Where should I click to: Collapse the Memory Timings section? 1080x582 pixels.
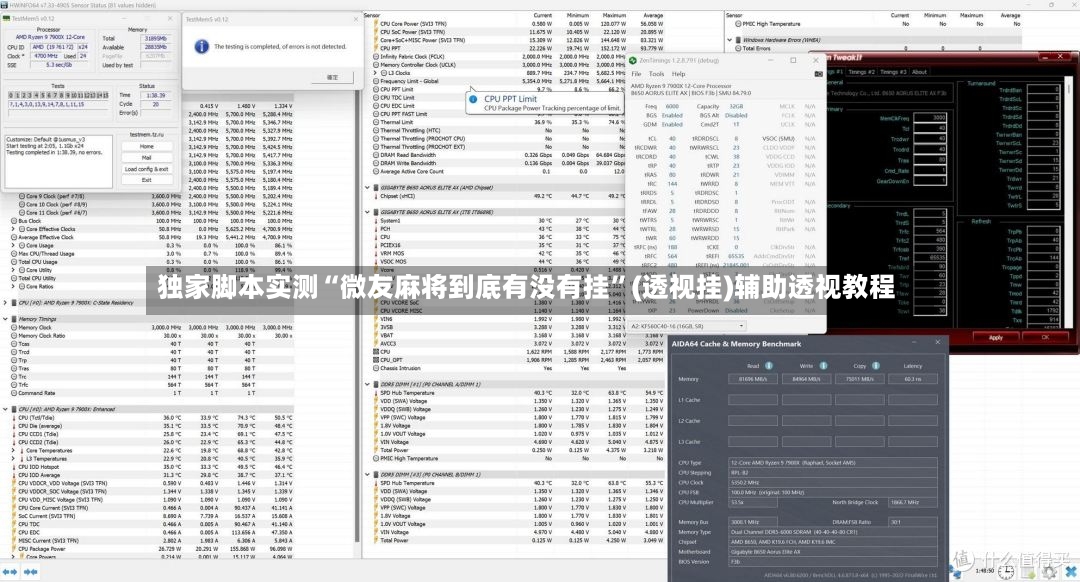coord(6,319)
